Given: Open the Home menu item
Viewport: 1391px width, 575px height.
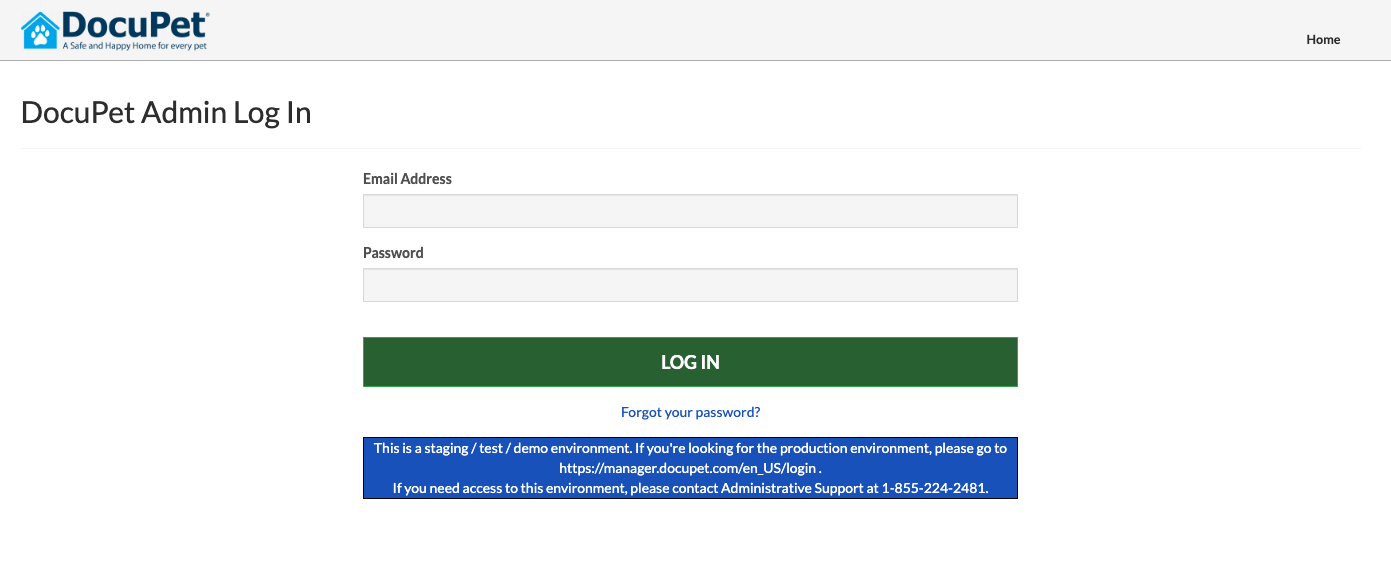Looking at the screenshot, I should tap(1323, 40).
